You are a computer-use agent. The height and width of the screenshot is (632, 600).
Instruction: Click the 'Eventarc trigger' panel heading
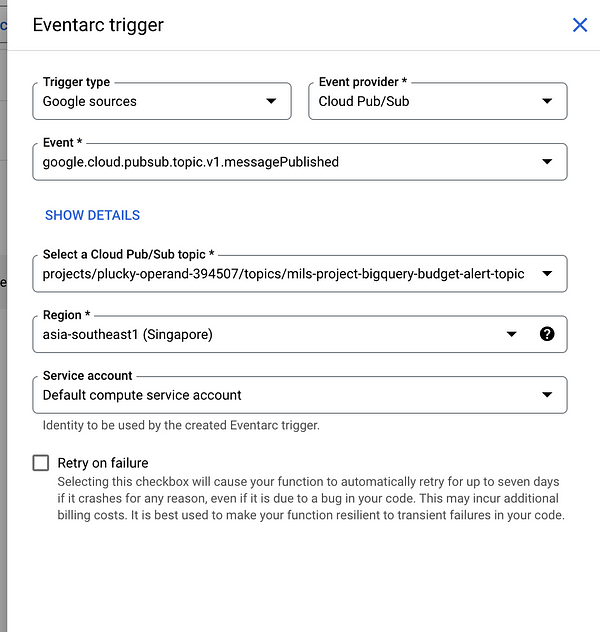click(x=98, y=25)
